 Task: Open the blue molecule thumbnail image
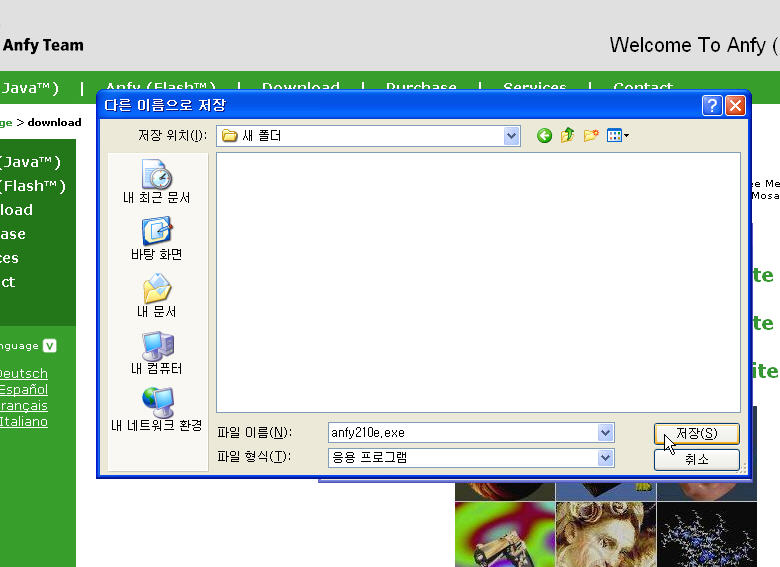coord(707,534)
